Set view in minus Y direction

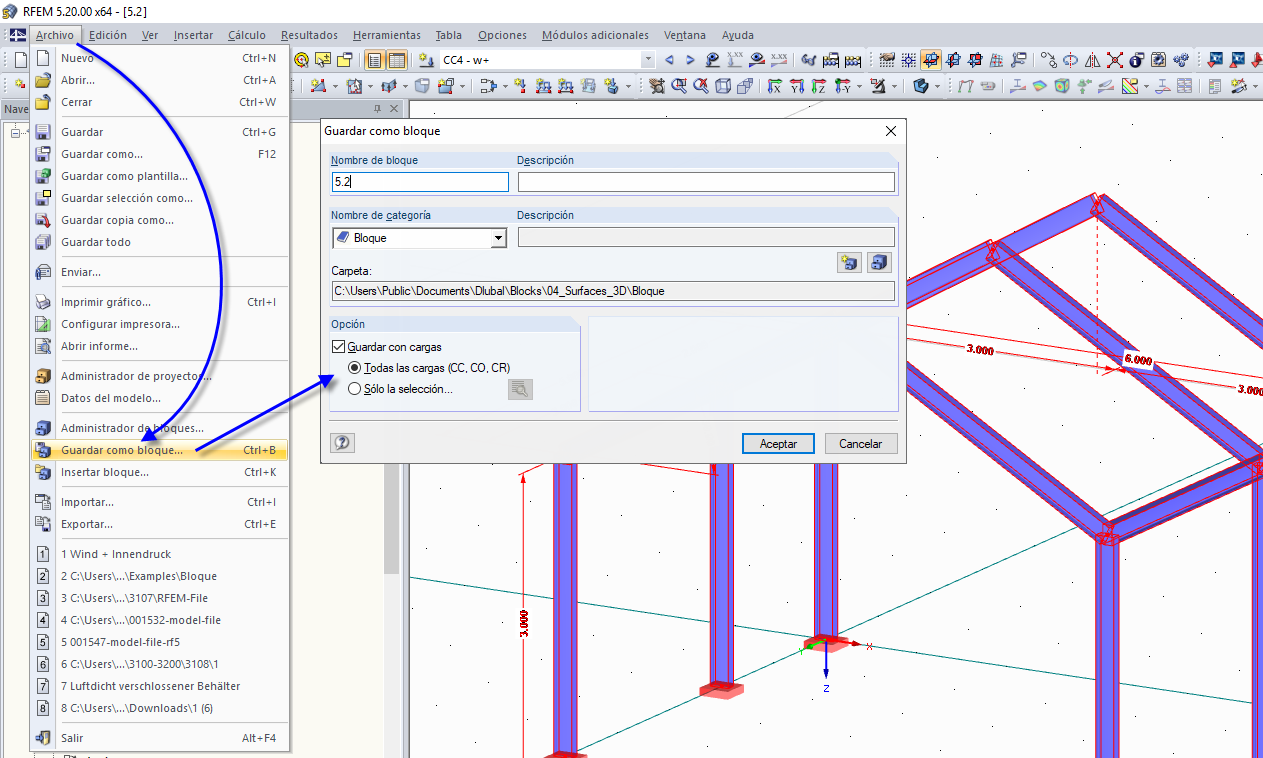pyautogui.click(x=842, y=86)
